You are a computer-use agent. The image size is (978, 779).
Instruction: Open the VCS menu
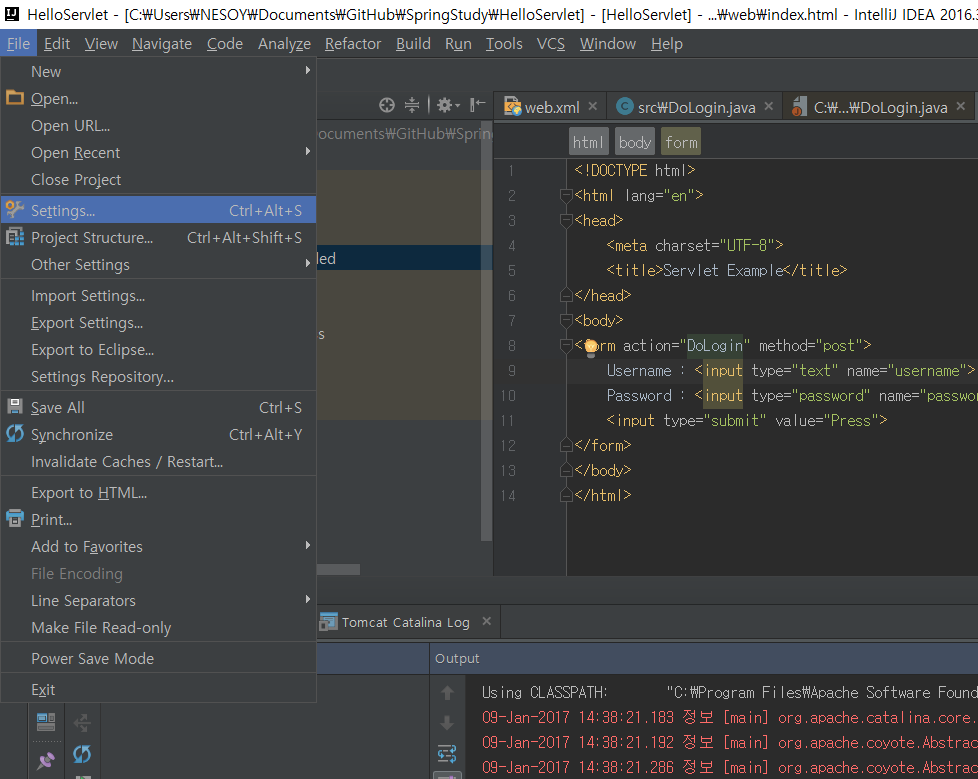tap(551, 44)
